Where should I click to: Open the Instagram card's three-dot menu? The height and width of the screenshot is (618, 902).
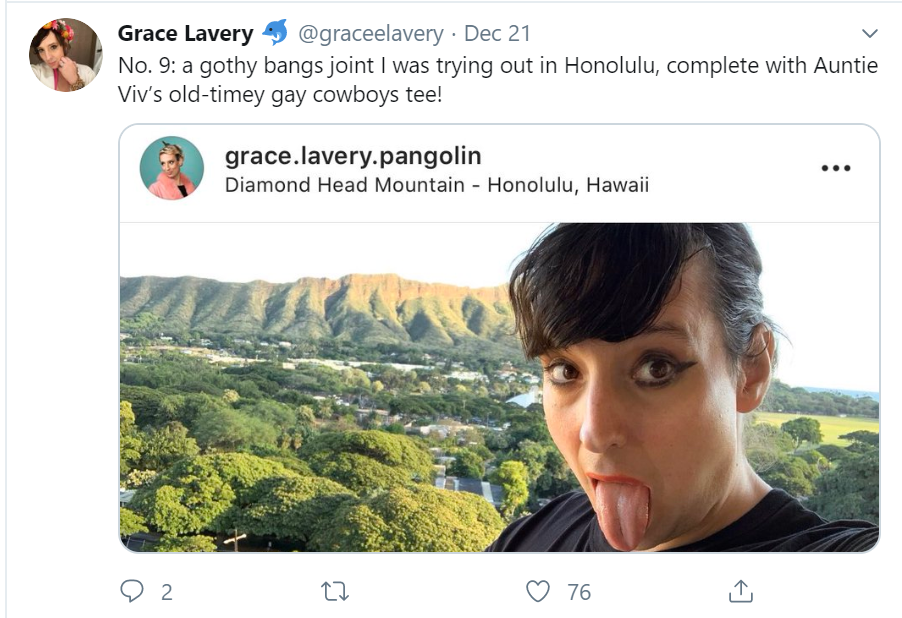tap(835, 168)
